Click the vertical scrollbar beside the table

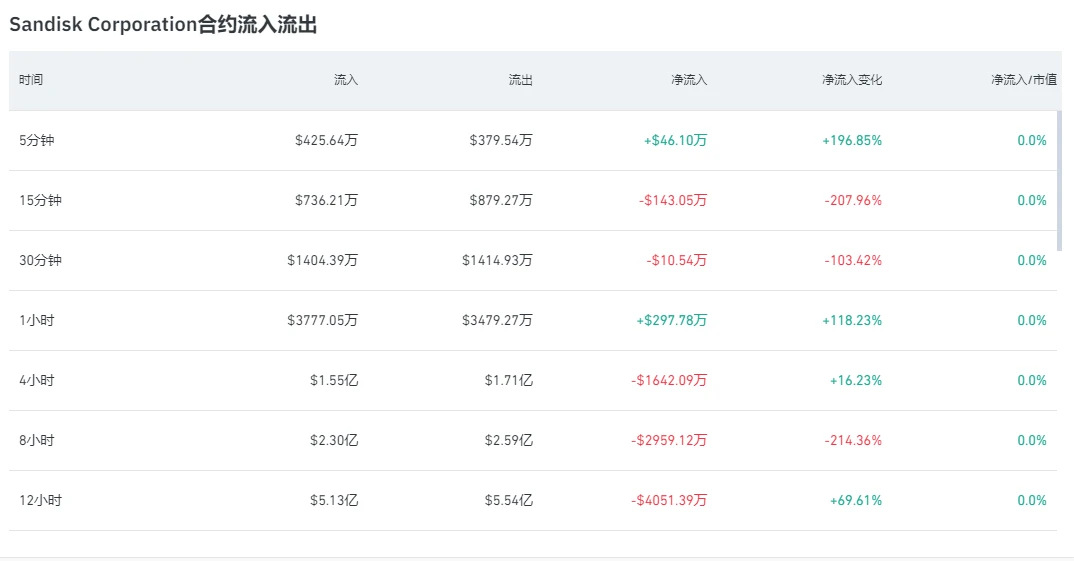click(x=1060, y=181)
